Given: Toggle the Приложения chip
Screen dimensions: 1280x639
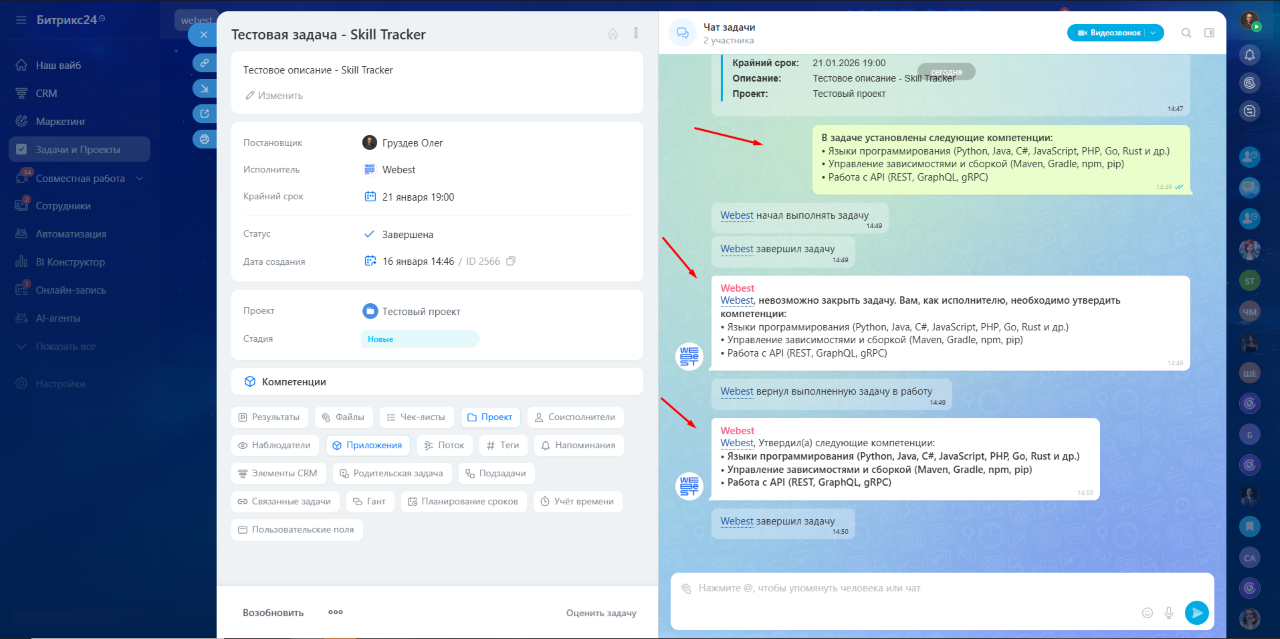Looking at the screenshot, I should pyautogui.click(x=367, y=445).
